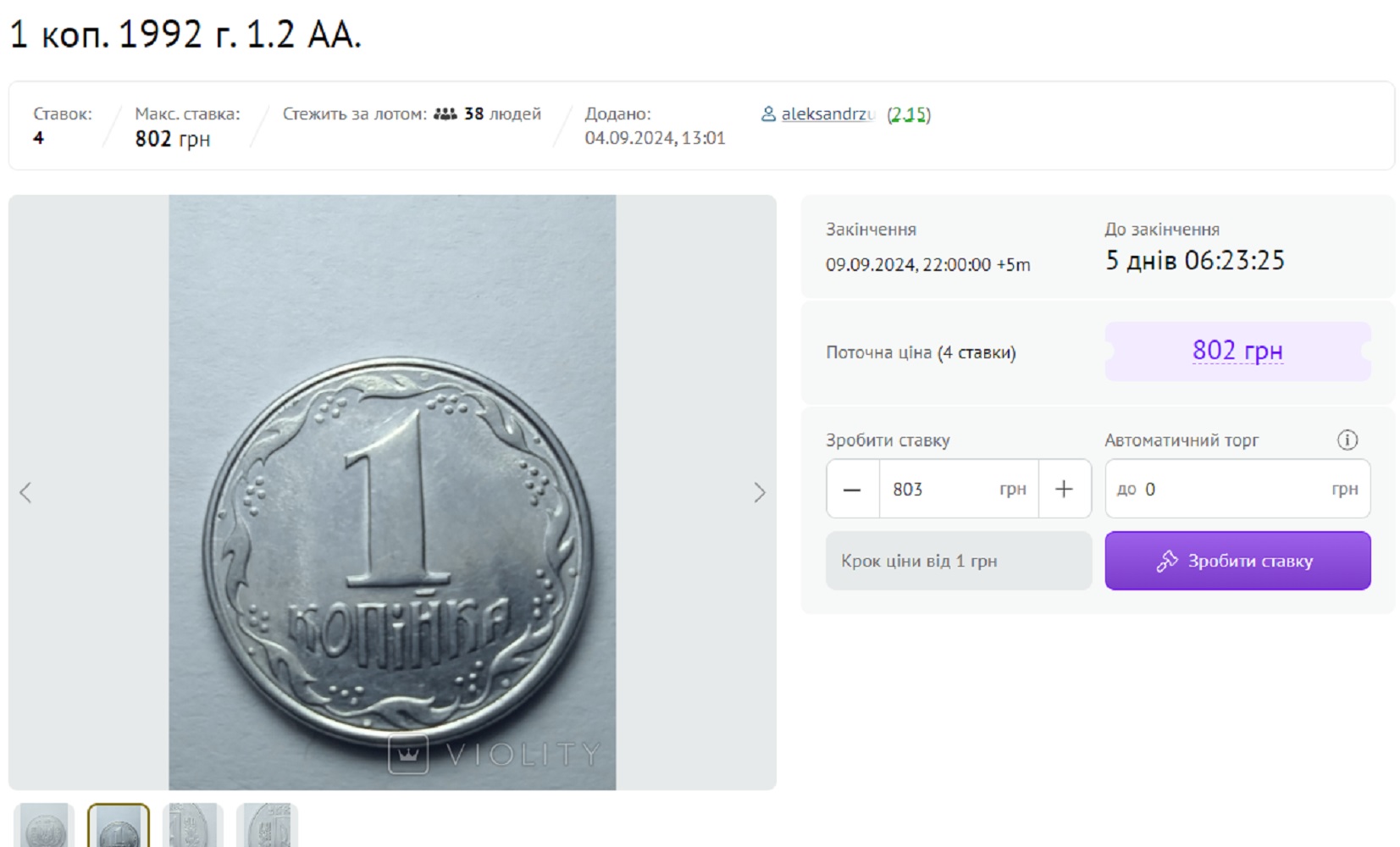Click the seller profile person icon
Viewport: 1400px width, 847px height.
[768, 113]
